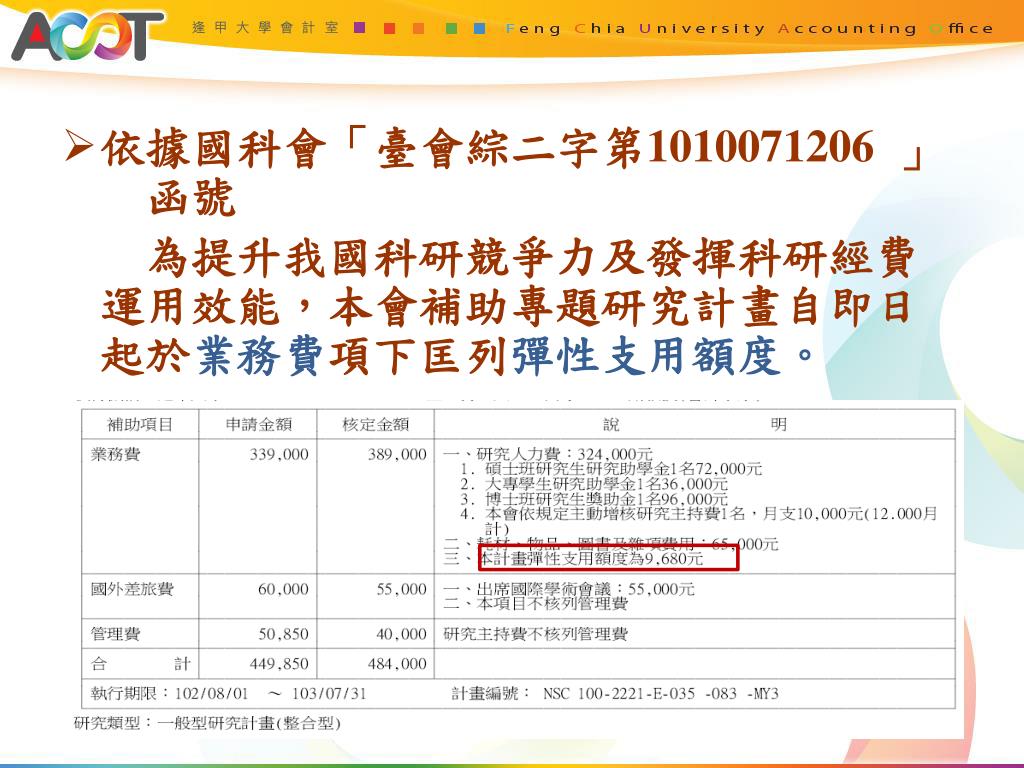Image resolution: width=1024 pixels, height=768 pixels.
Task: Select the number 1010071206 in heading
Action: pos(760,146)
